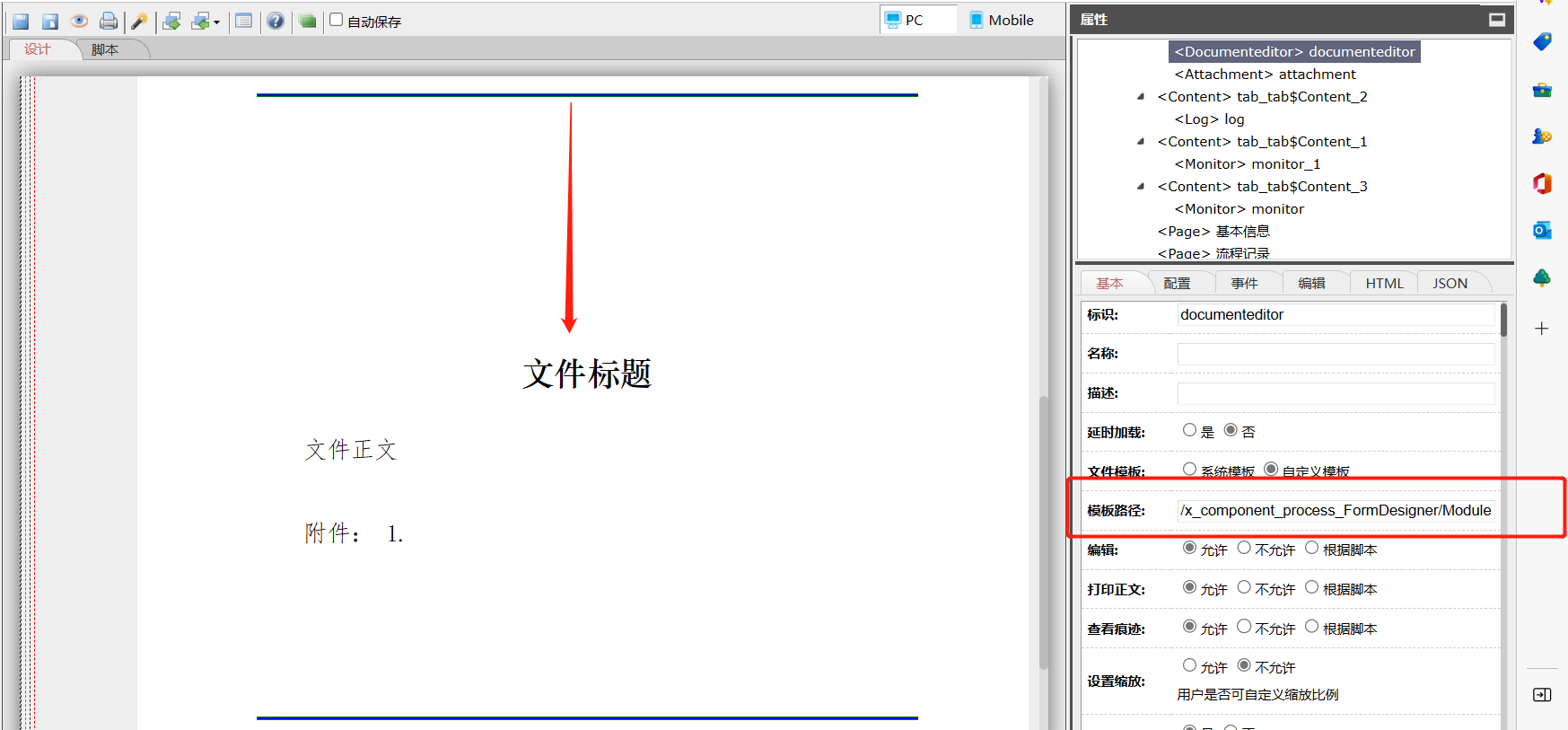This screenshot has height=730, width=1568.
Task: Open the HTML properties tab
Action: 1384,283
